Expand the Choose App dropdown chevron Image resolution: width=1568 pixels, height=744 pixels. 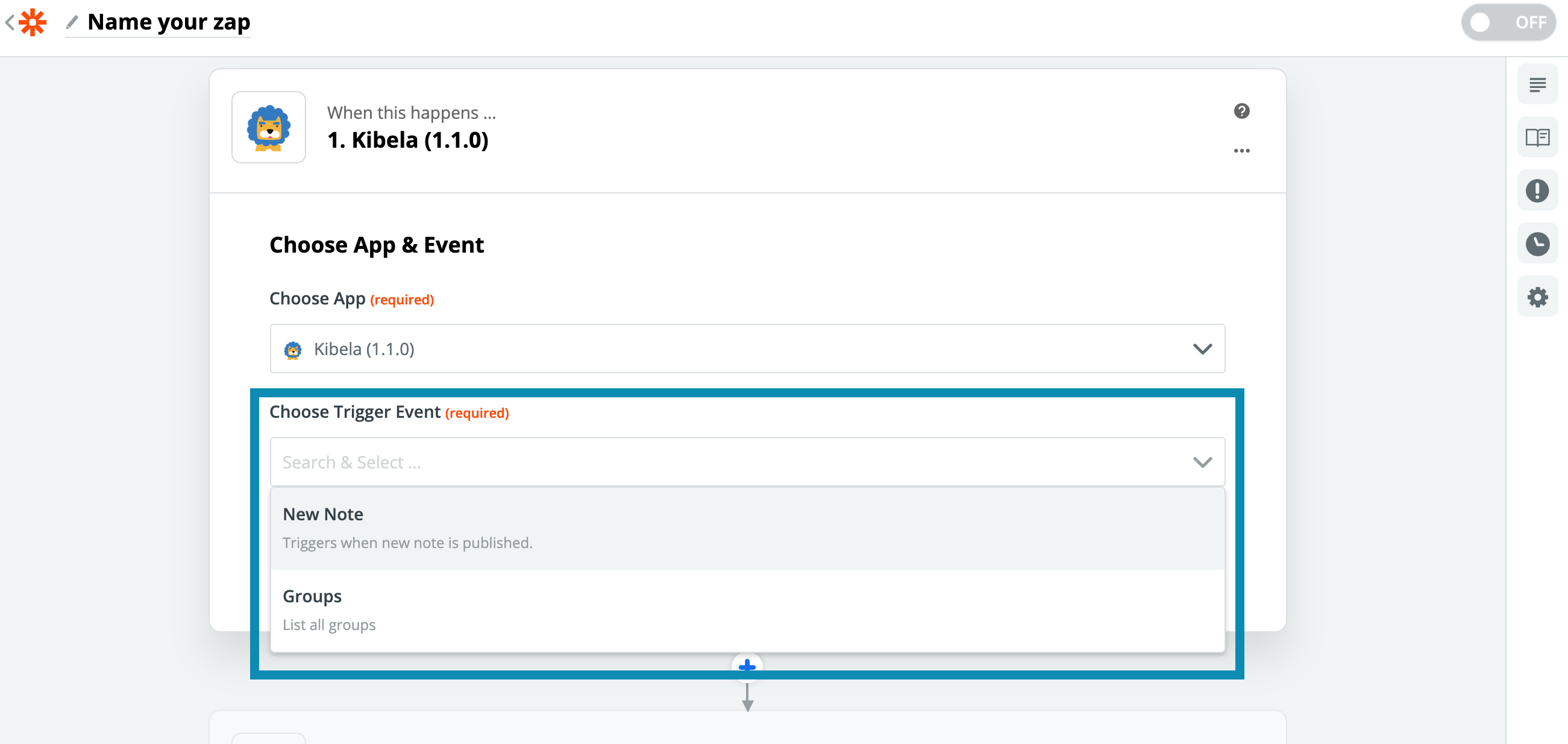coord(1202,349)
